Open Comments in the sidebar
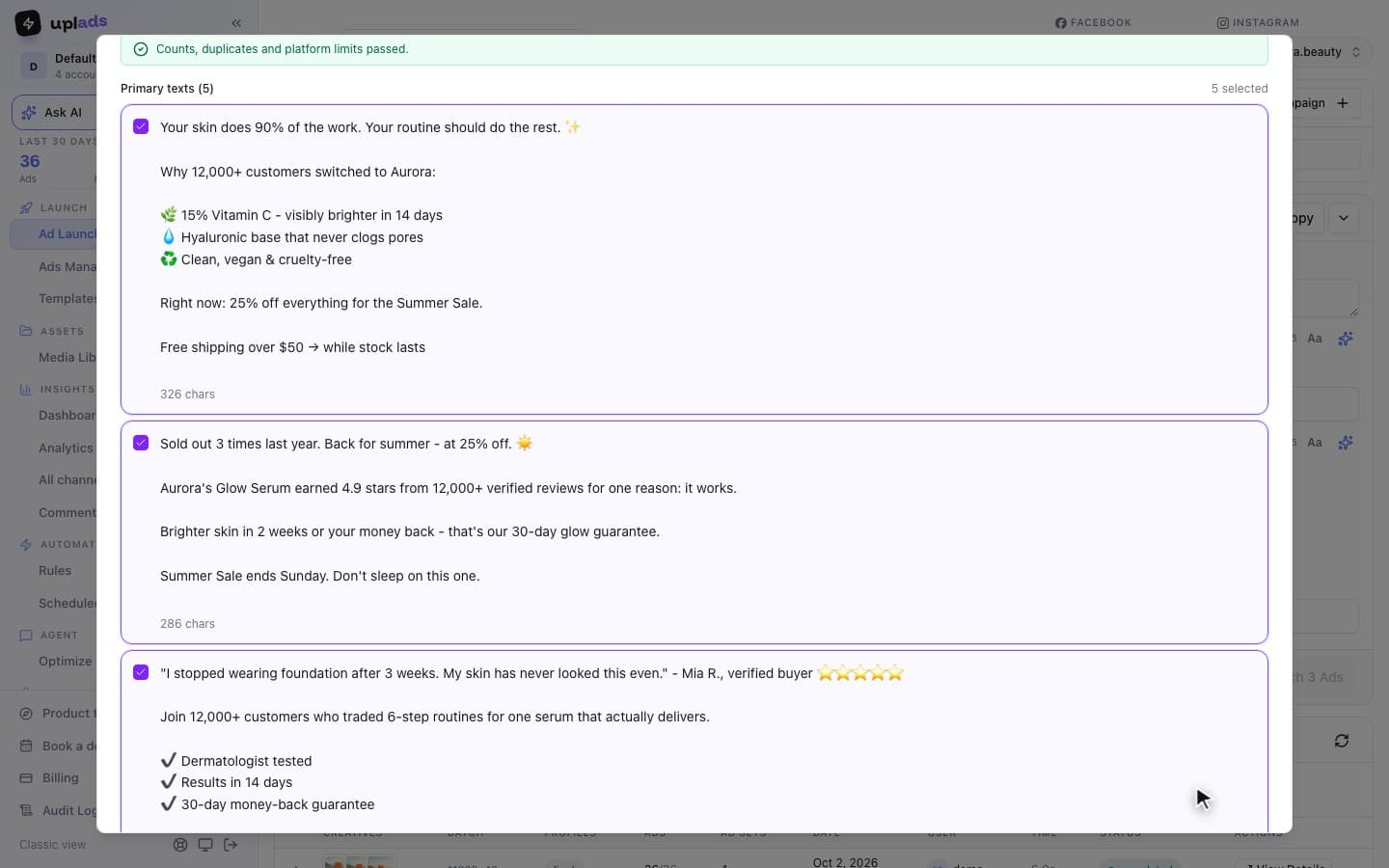The height and width of the screenshot is (868, 1389). click(x=68, y=513)
